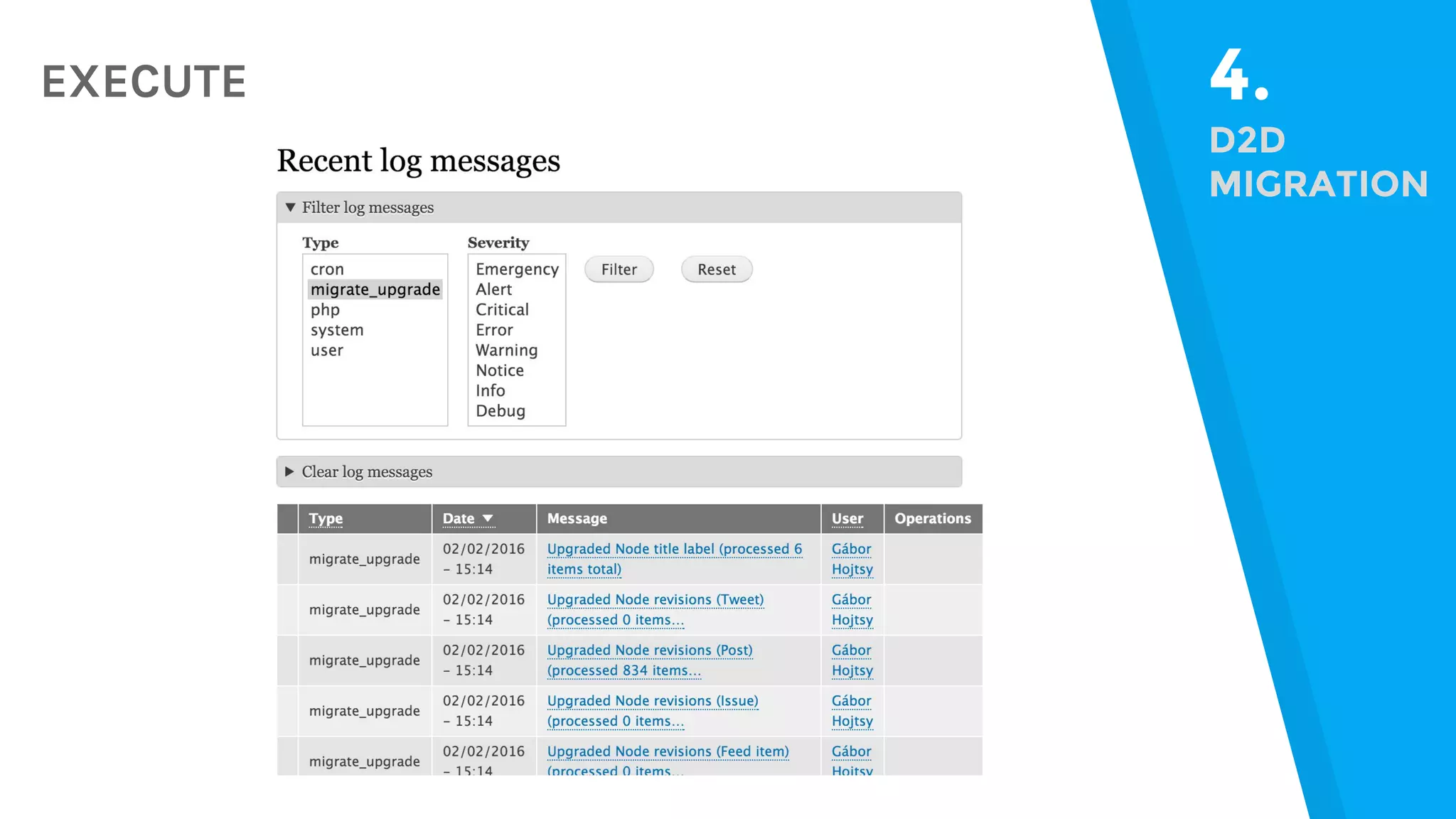This screenshot has width=1456, height=819.
Task: Expand the Clear log messages section
Action: click(x=366, y=472)
